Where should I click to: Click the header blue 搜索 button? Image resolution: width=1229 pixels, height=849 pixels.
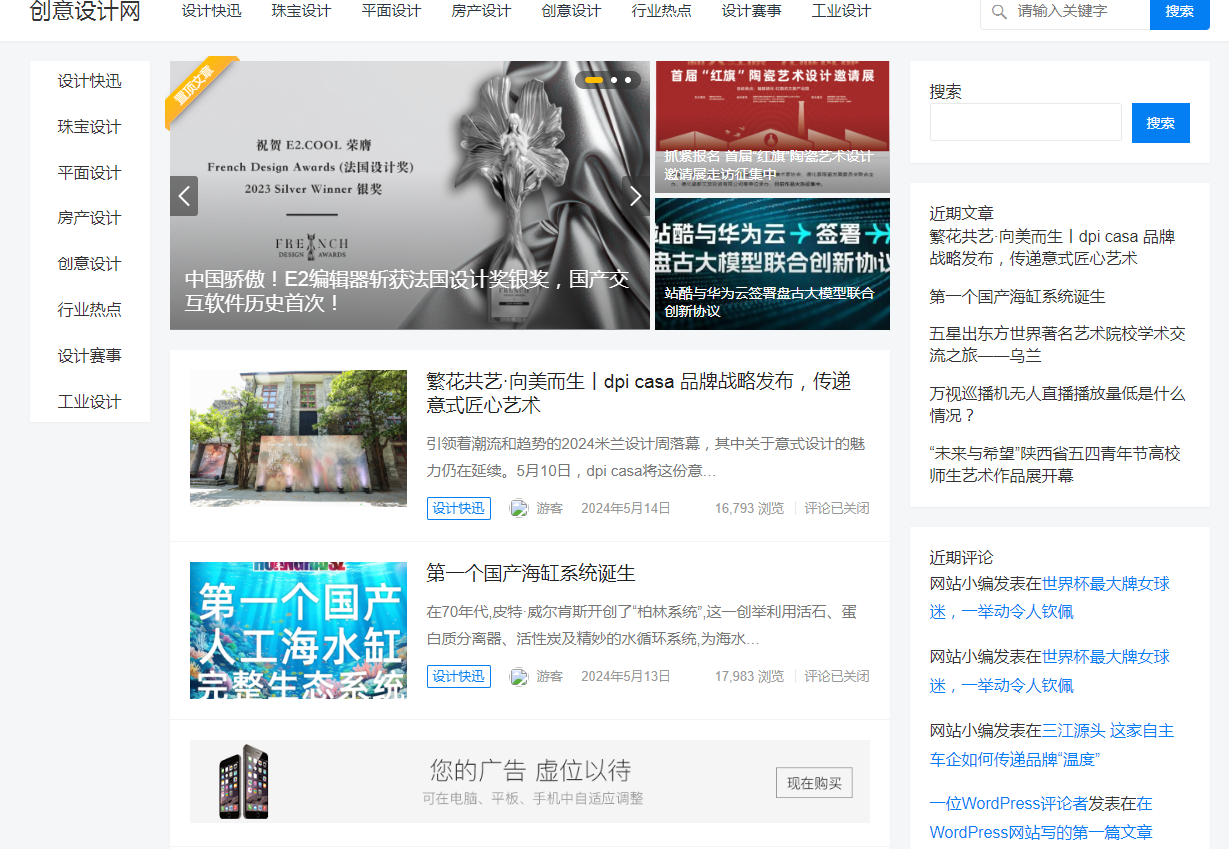(x=1180, y=12)
